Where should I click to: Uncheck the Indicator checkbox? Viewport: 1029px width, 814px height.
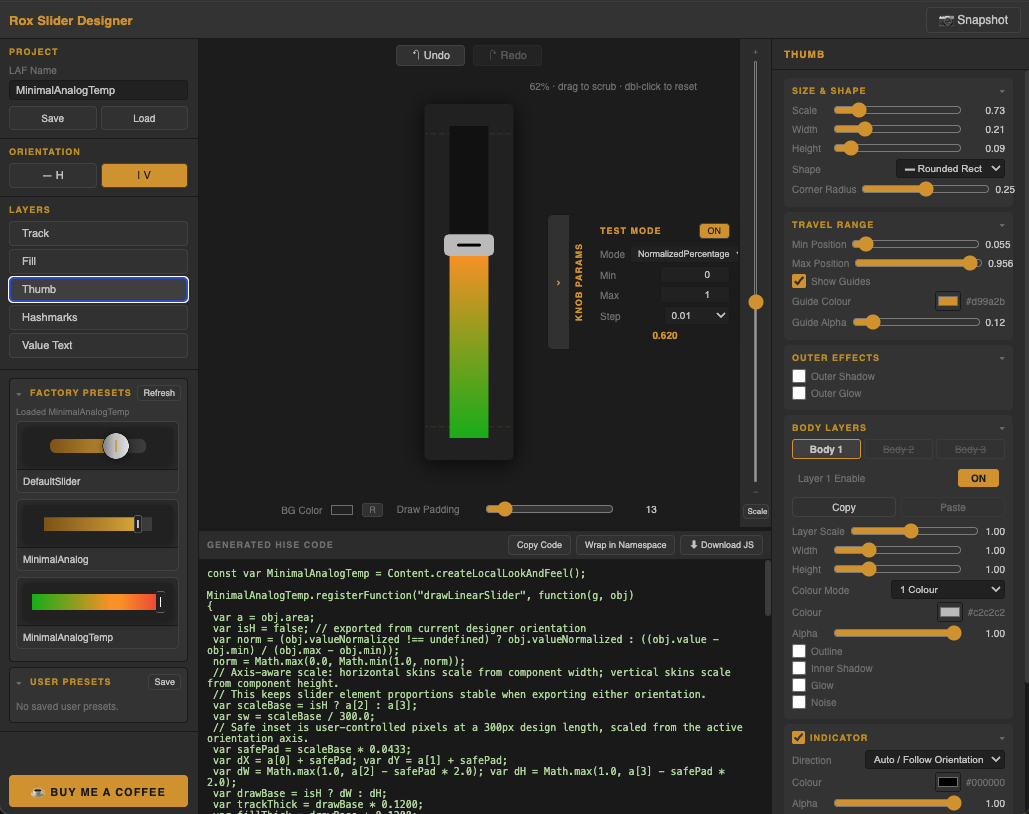tap(799, 738)
